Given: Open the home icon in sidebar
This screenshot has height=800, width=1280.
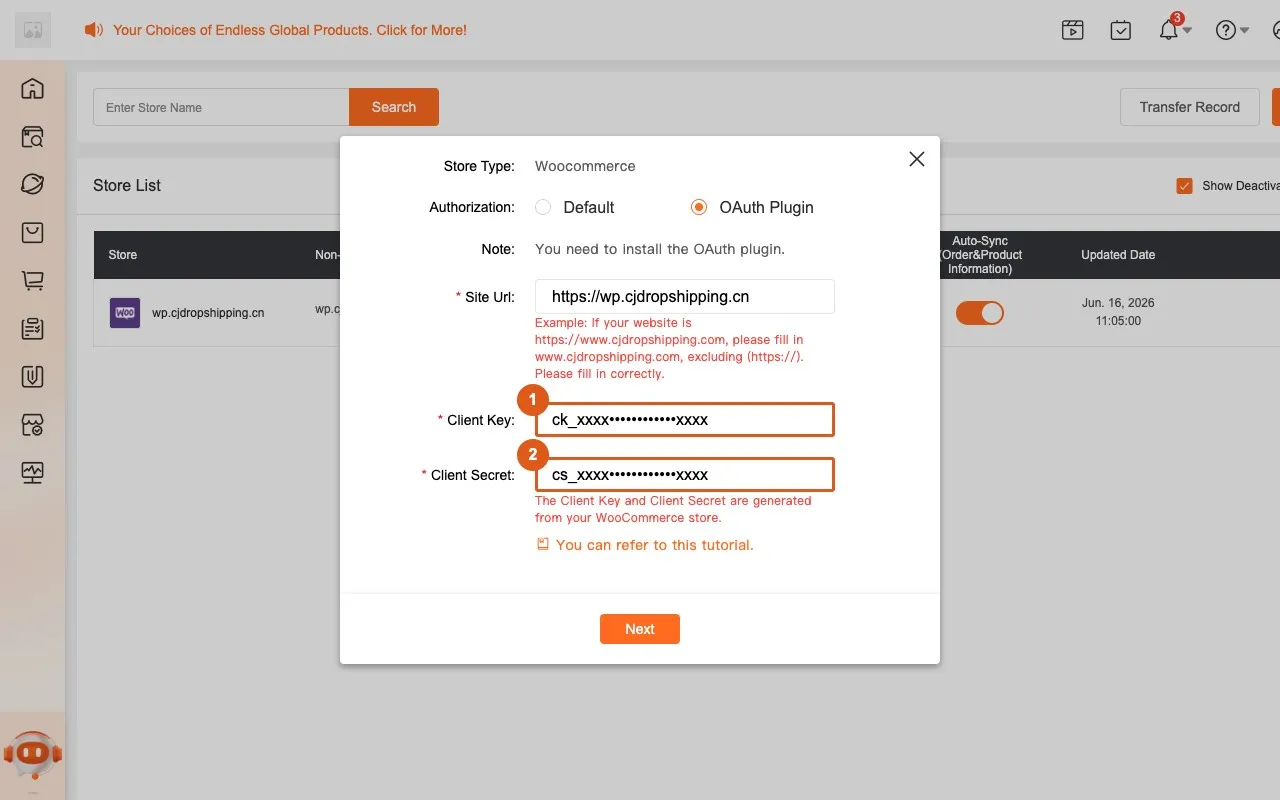Looking at the screenshot, I should tap(32, 89).
